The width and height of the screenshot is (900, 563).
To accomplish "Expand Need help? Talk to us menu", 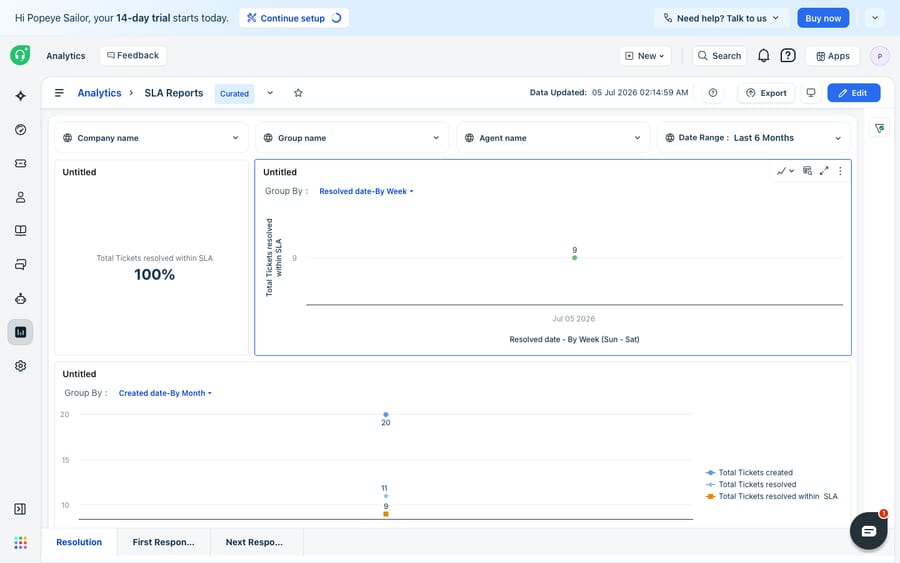I will point(721,18).
